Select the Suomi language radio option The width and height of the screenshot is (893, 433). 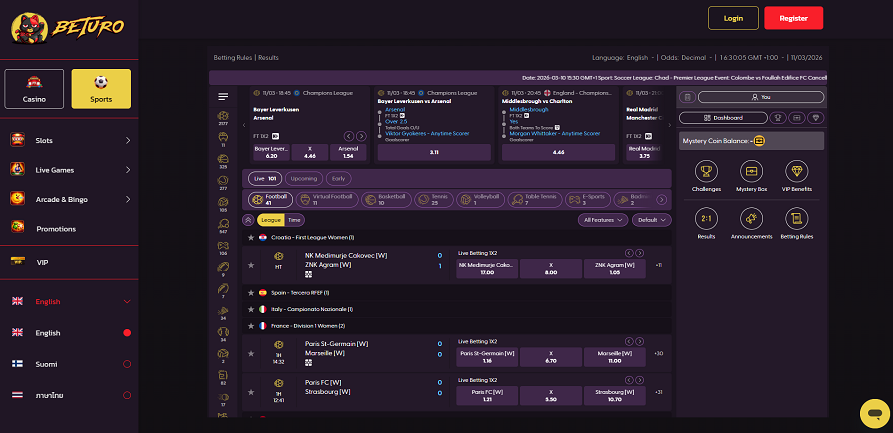coord(127,364)
